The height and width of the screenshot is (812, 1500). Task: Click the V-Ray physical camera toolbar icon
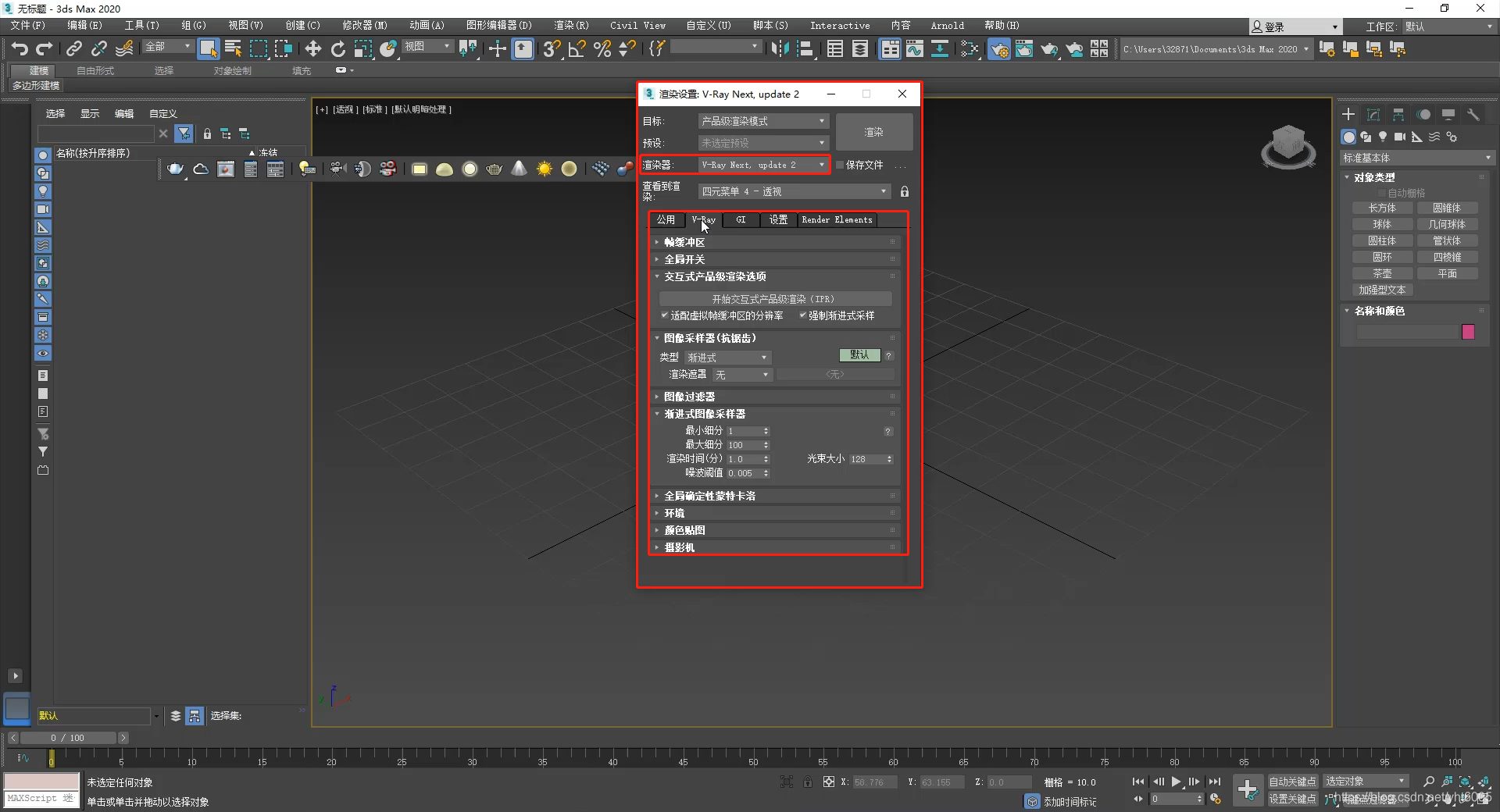coord(337,169)
